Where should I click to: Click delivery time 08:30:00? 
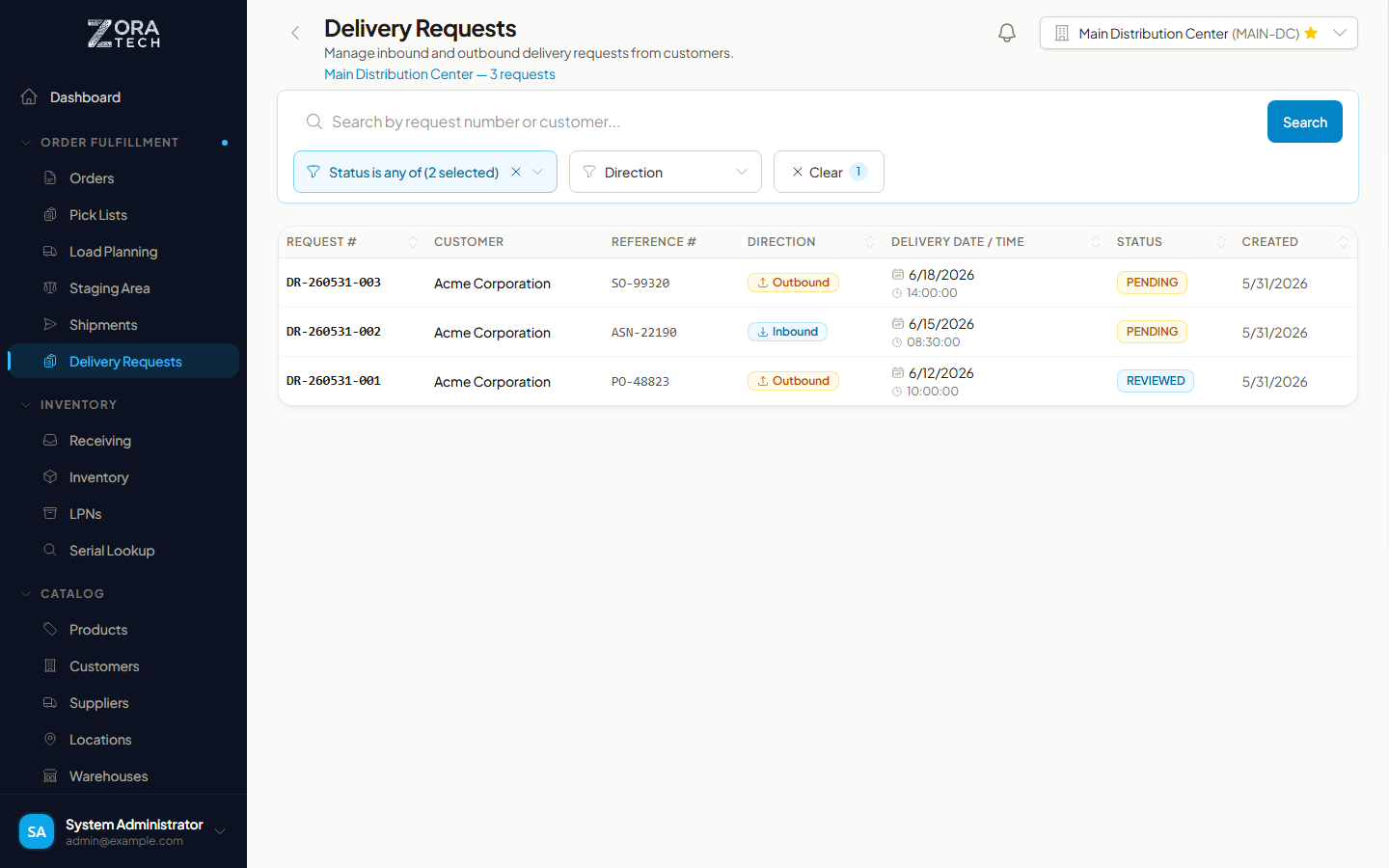point(934,342)
